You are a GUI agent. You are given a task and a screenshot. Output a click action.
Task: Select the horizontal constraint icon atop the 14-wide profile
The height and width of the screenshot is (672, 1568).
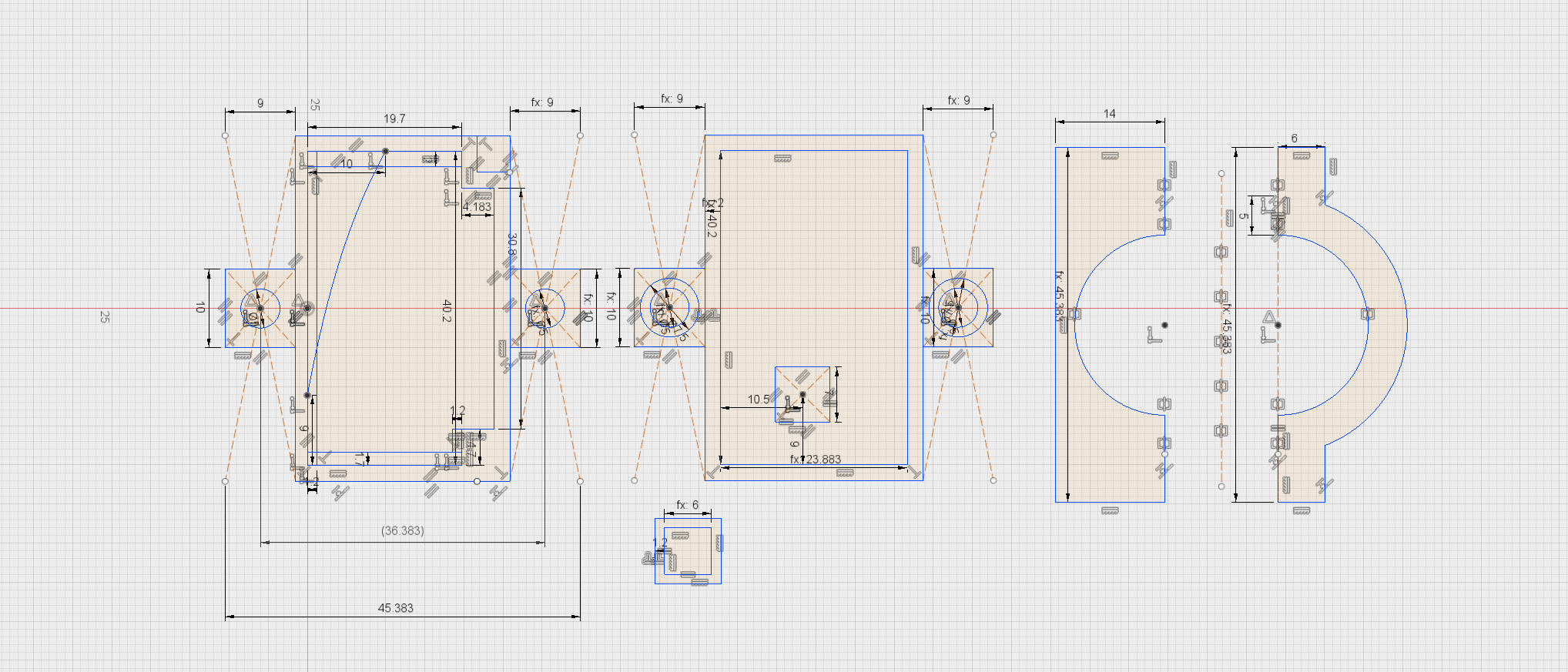[x=1109, y=155]
